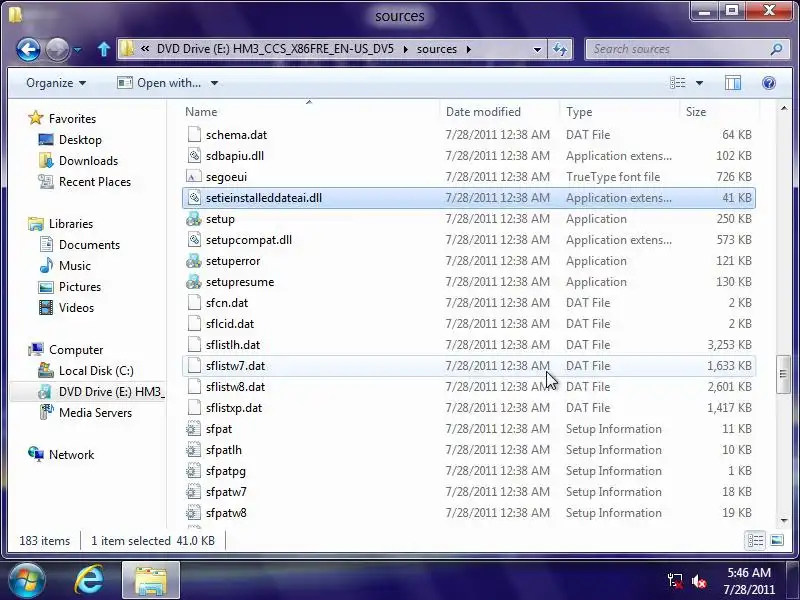Screen dimensions: 800x600
Task: Click the search magnifier icon
Action: [777, 49]
